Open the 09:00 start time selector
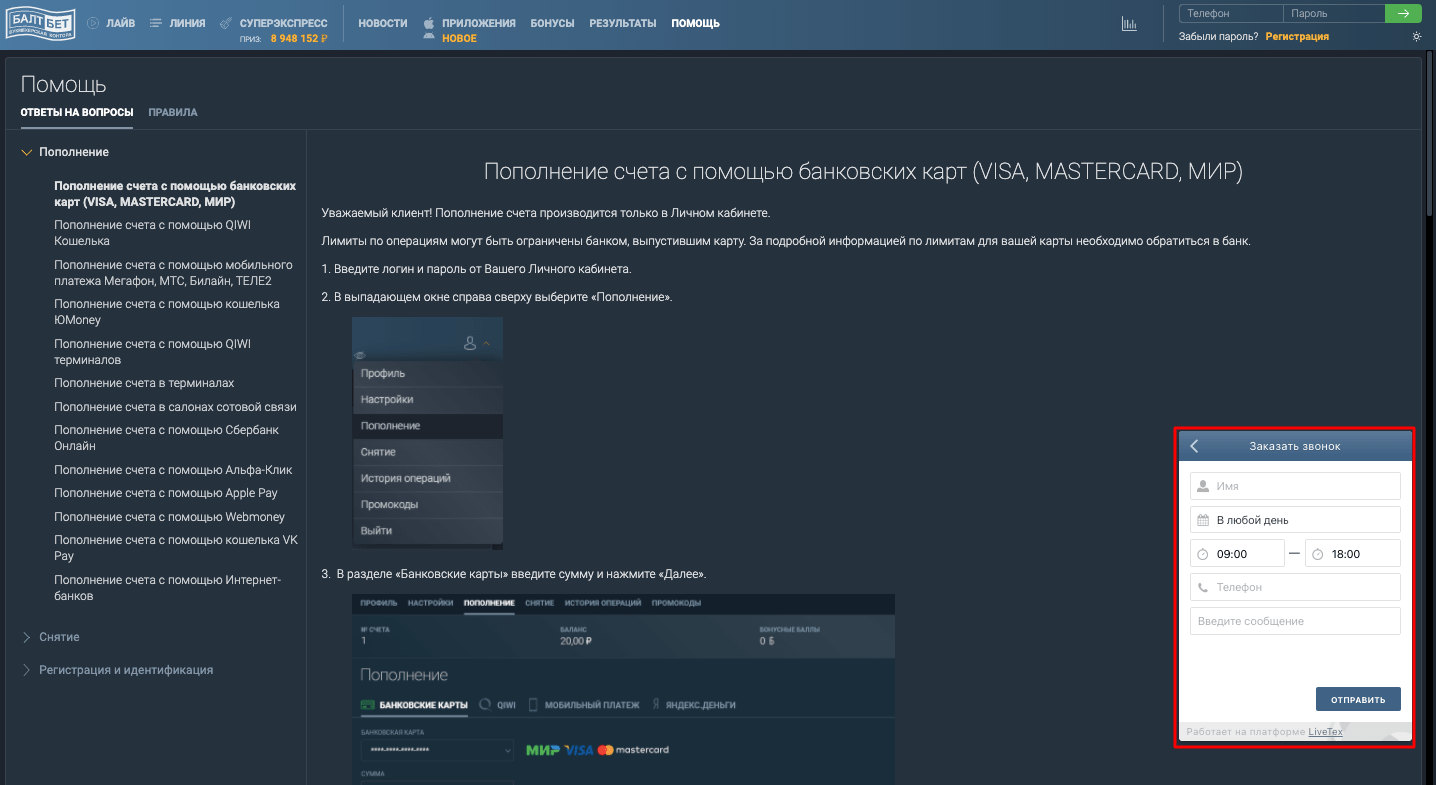Image resolution: width=1436 pixels, height=785 pixels. point(1237,553)
